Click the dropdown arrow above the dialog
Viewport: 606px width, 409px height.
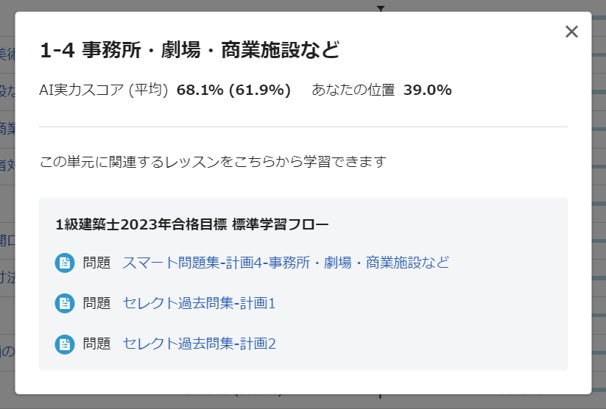point(381,7)
